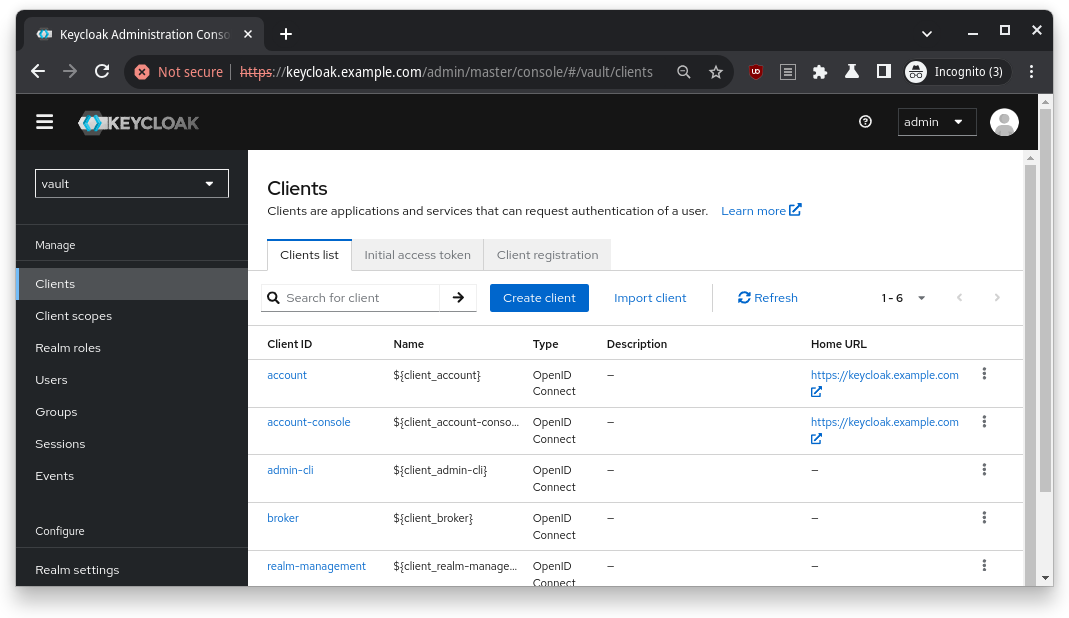
Task: Click the Client ID column header
Action: 290,344
